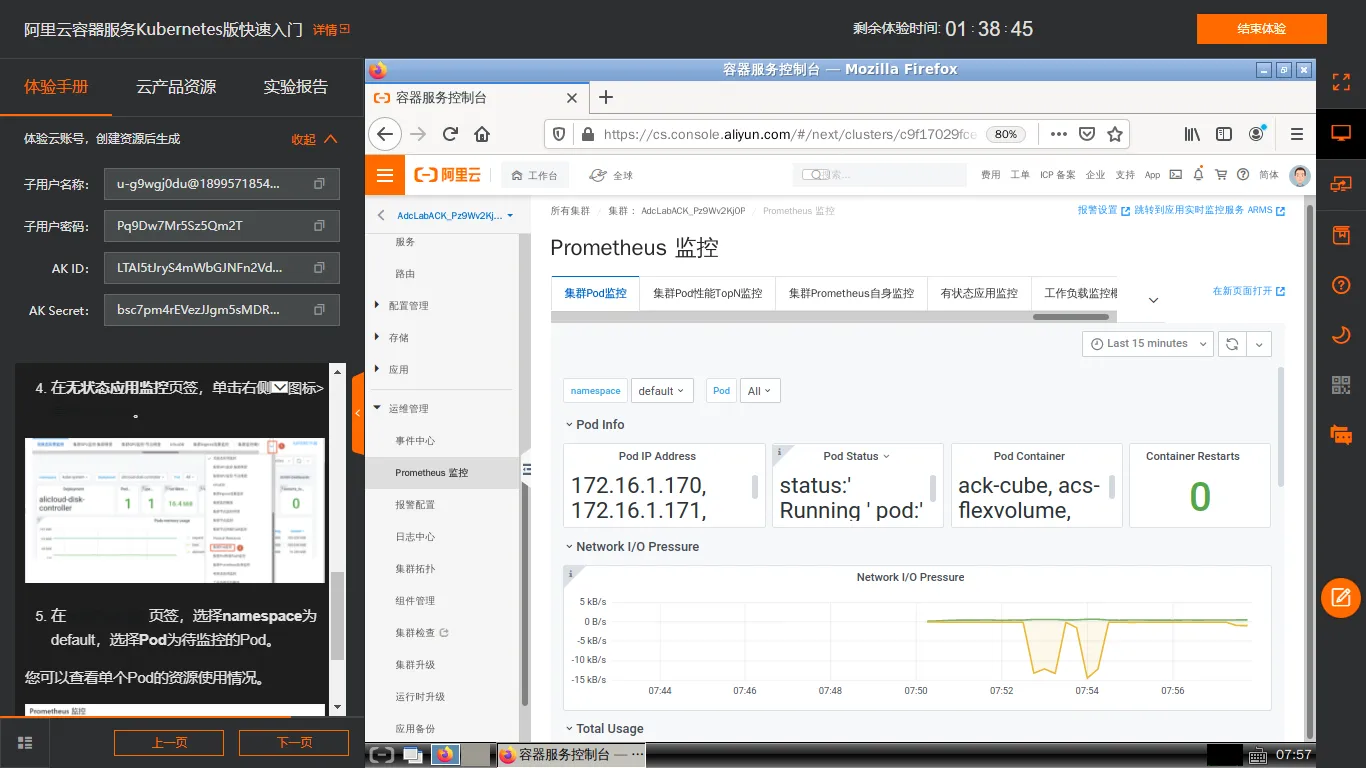Click 结束体验 button

point(1261,29)
